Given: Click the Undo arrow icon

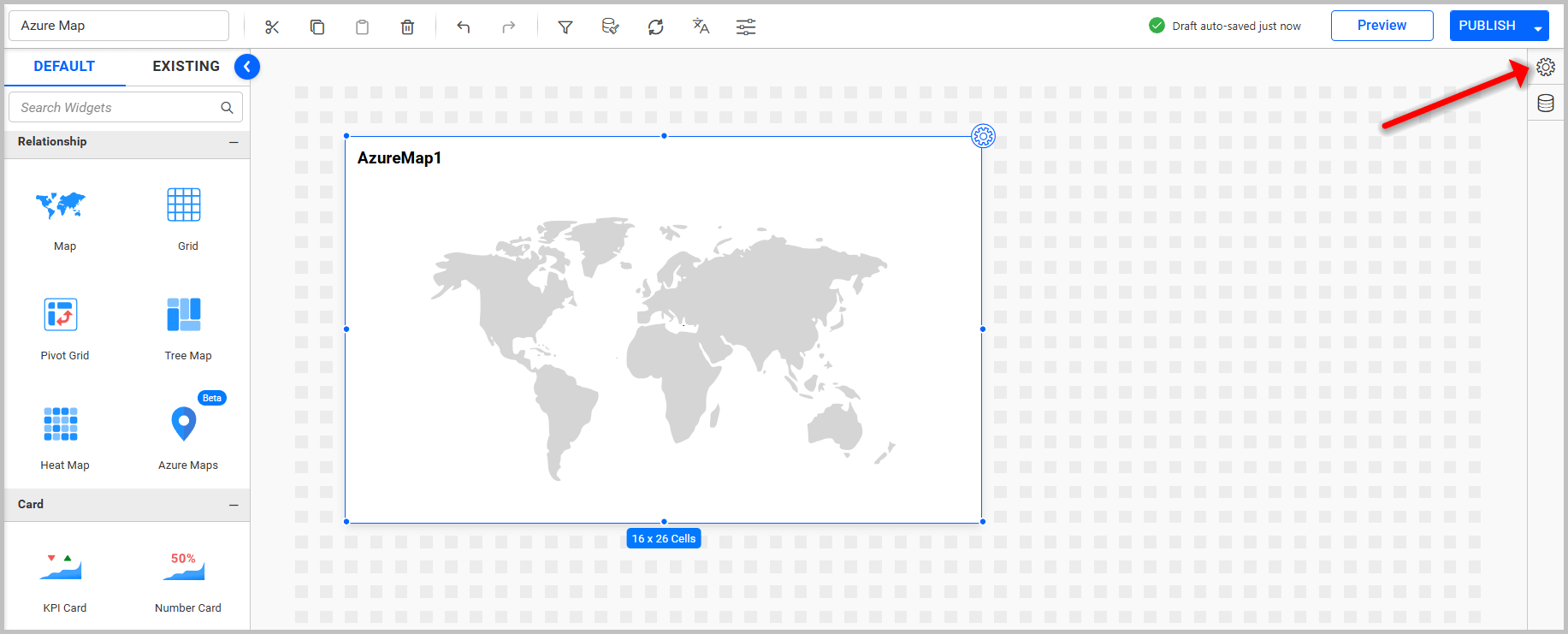Looking at the screenshot, I should [x=464, y=27].
